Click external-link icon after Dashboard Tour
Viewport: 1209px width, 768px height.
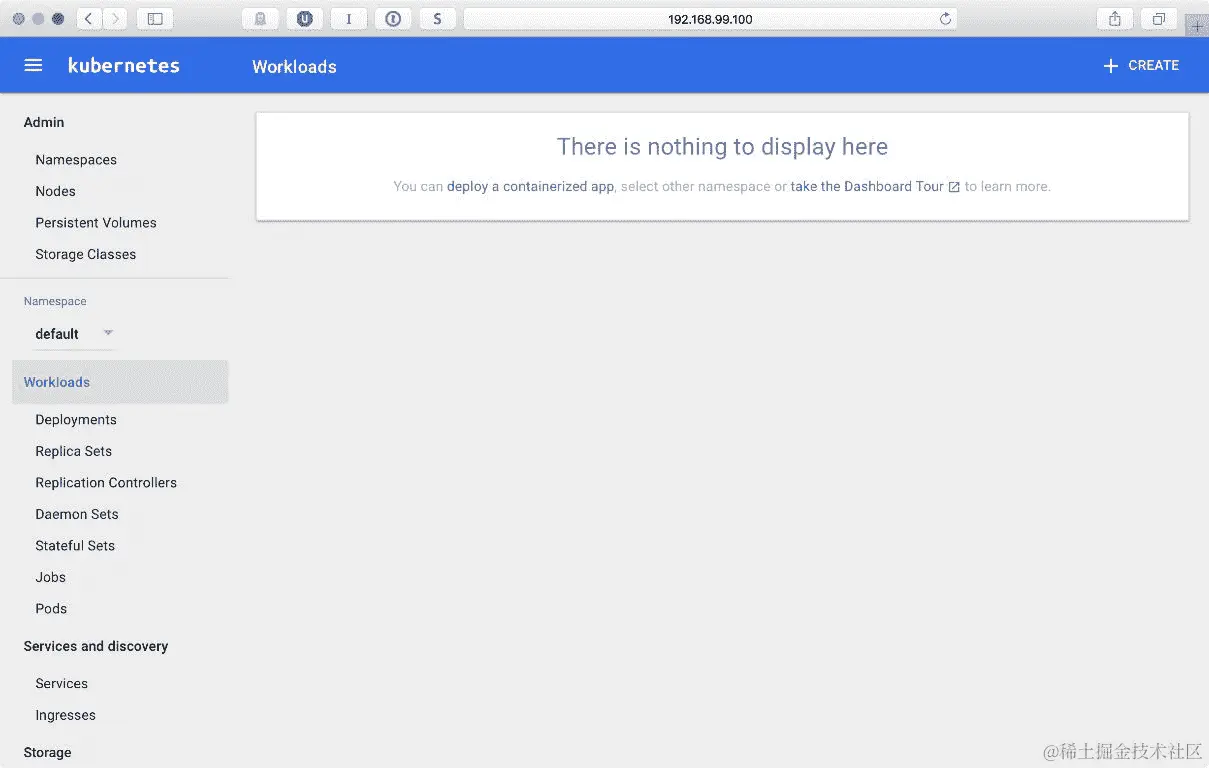[954, 187]
